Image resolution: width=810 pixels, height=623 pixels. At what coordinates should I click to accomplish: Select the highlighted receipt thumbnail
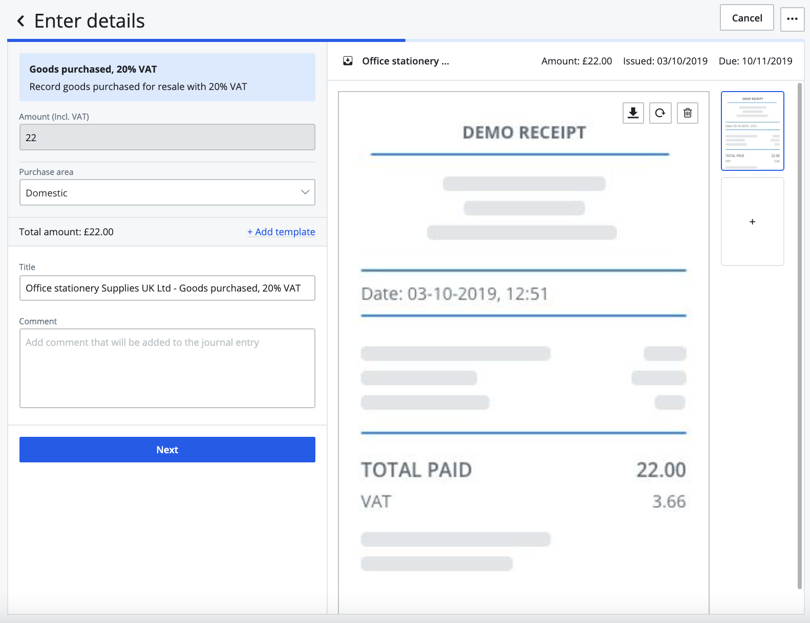pyautogui.click(x=752, y=131)
